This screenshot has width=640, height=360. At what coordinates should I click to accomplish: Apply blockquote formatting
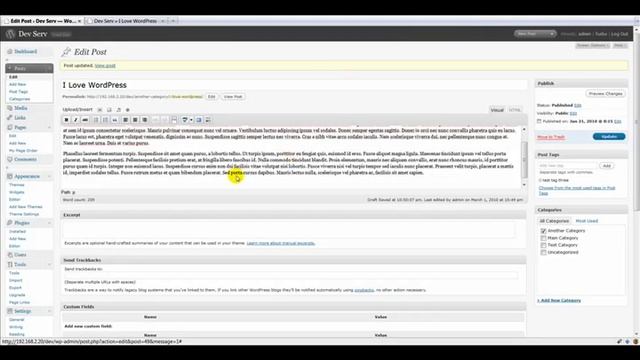point(115,120)
